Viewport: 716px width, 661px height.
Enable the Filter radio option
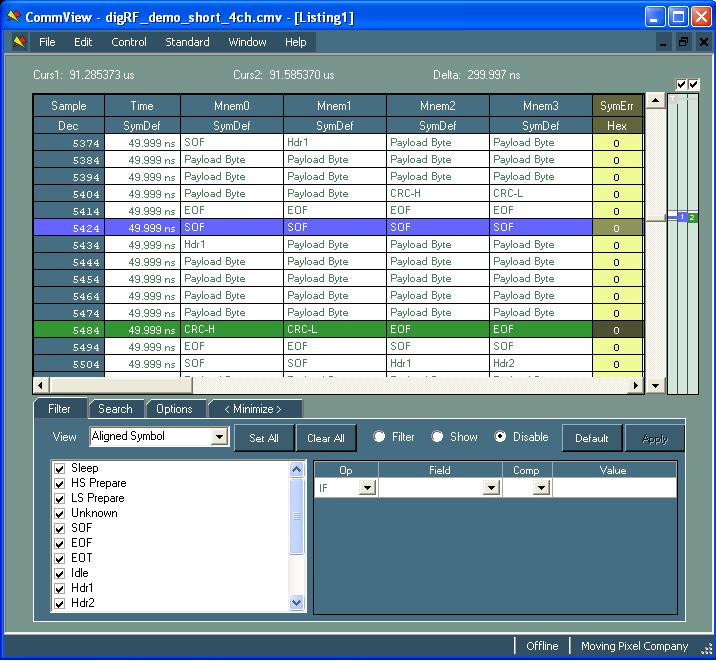pos(379,437)
